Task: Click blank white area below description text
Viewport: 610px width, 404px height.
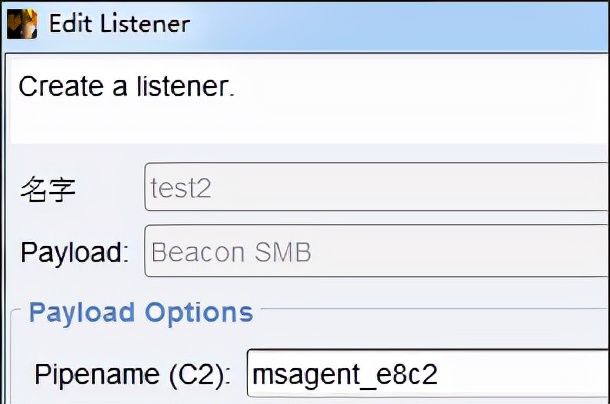Action: (300, 125)
